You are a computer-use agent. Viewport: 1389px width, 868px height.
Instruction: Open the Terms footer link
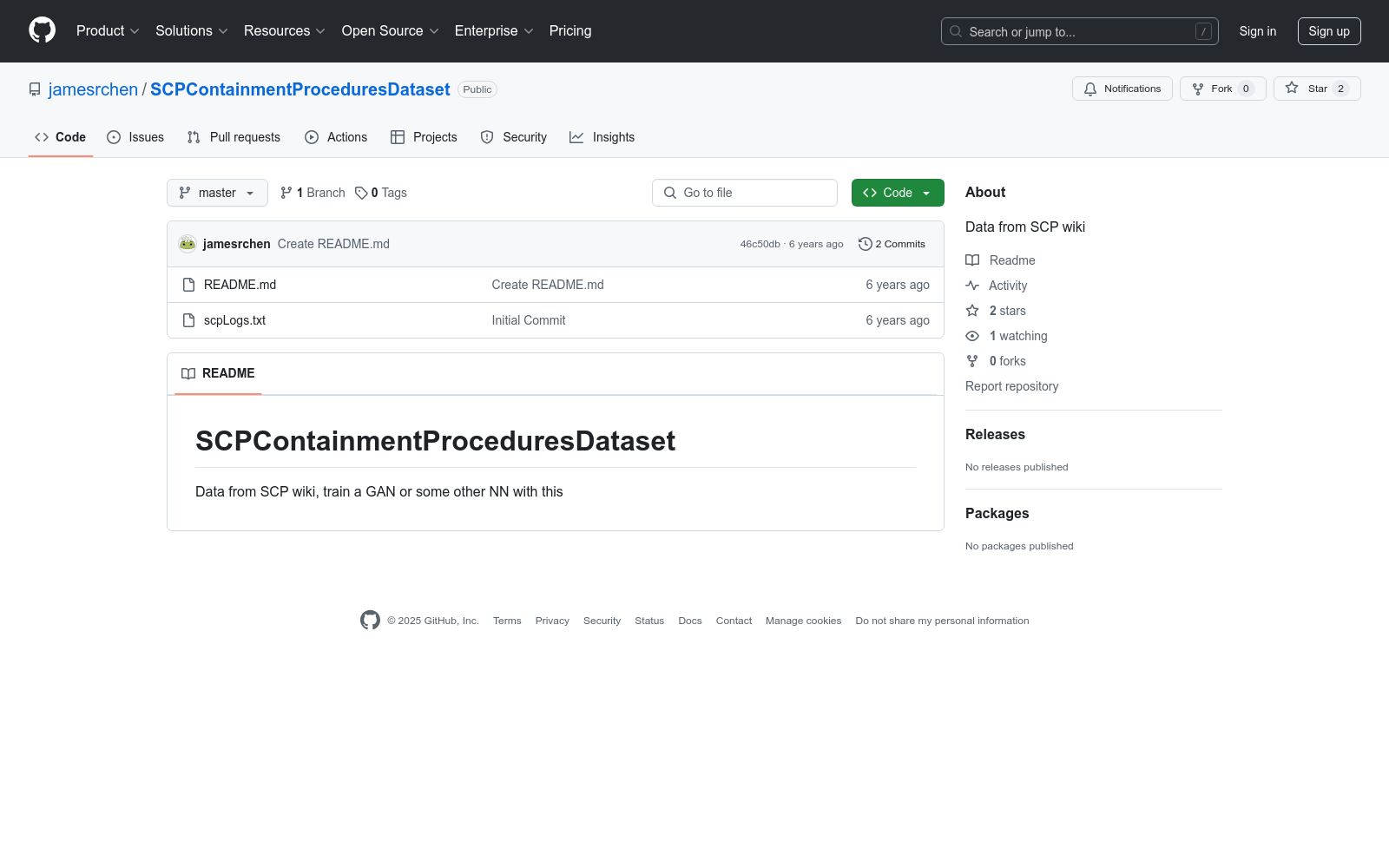507,621
